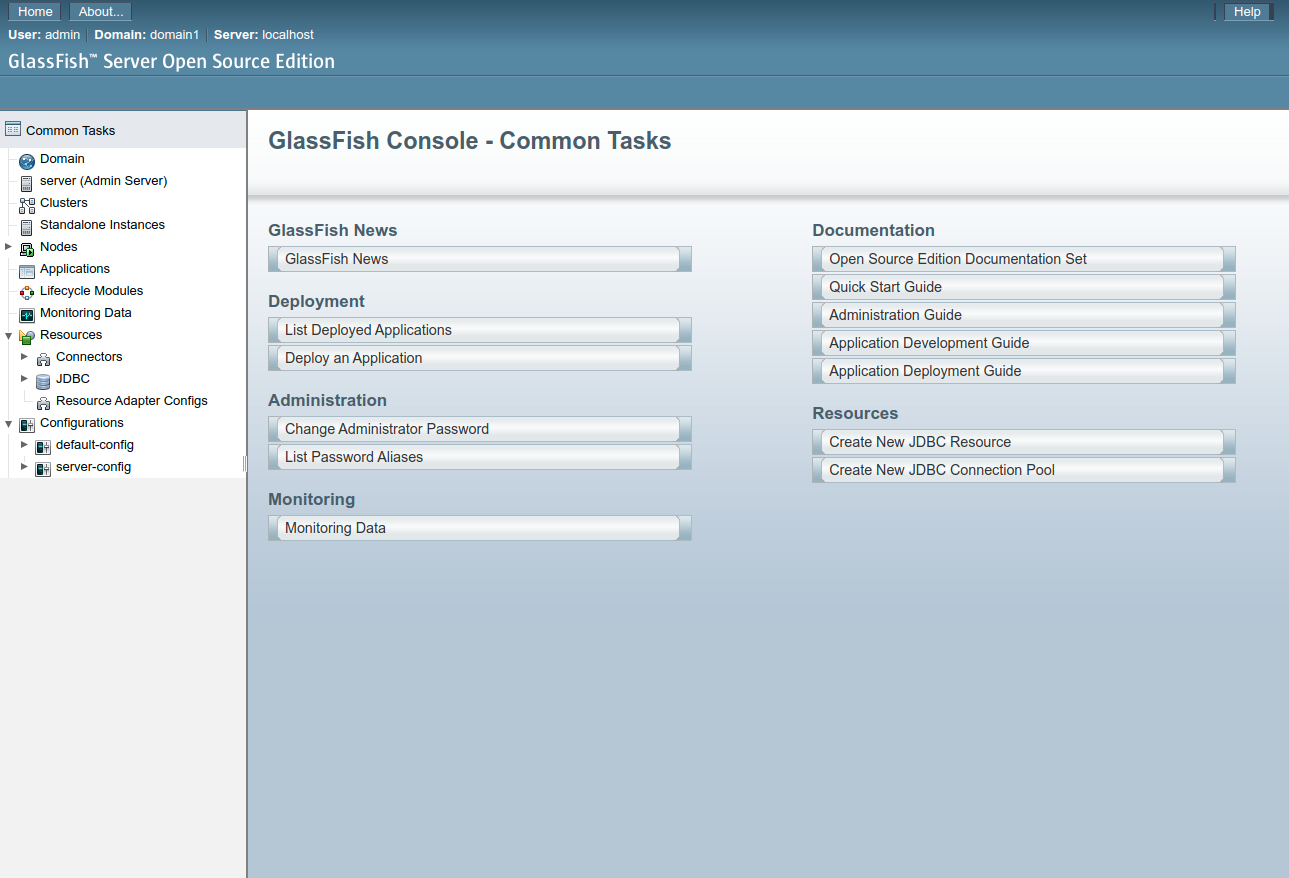This screenshot has height=878, width=1289.
Task: Click List Password Aliases
Action: tap(480, 457)
